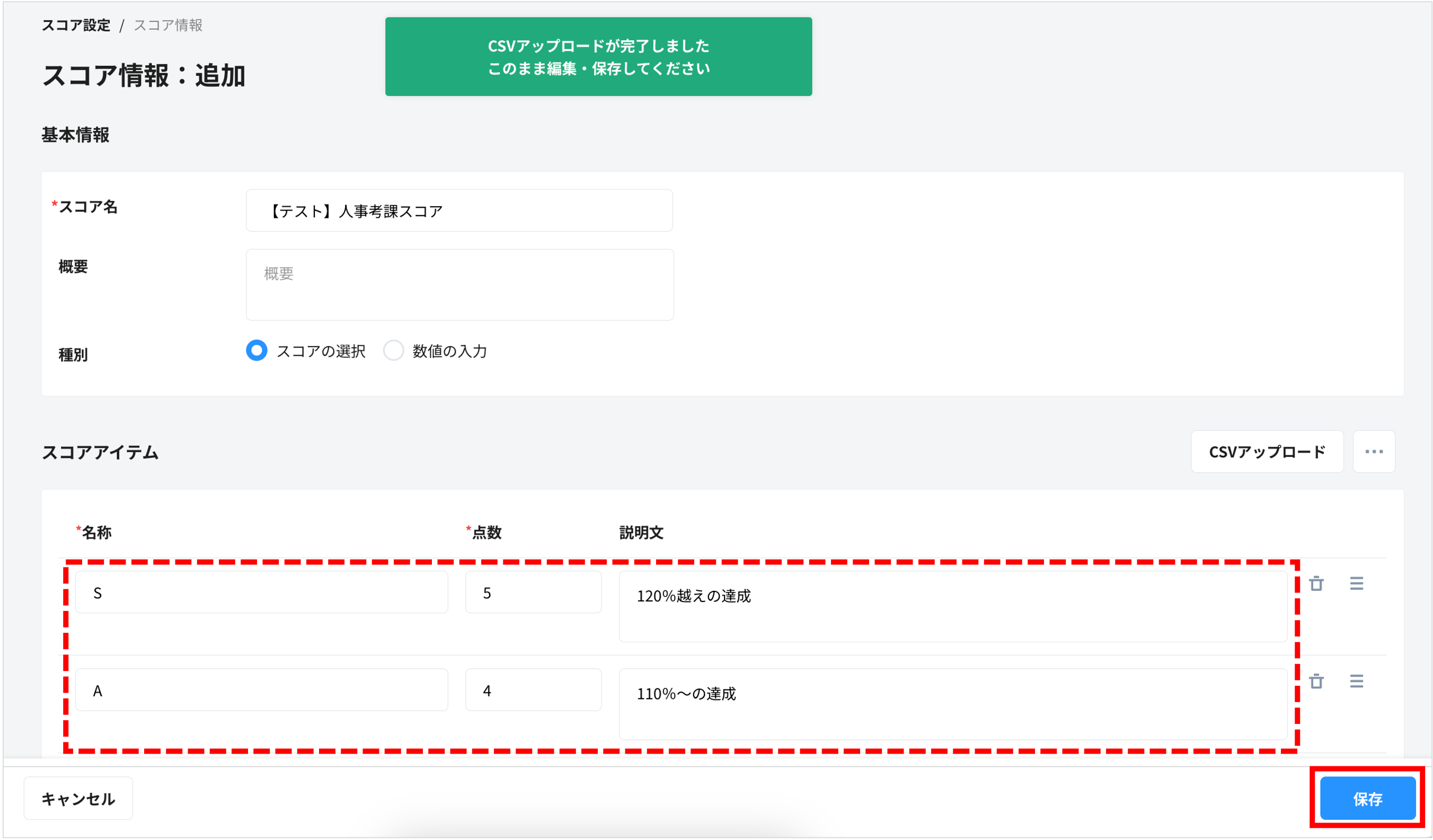Edit the name field containing A

pos(261,689)
